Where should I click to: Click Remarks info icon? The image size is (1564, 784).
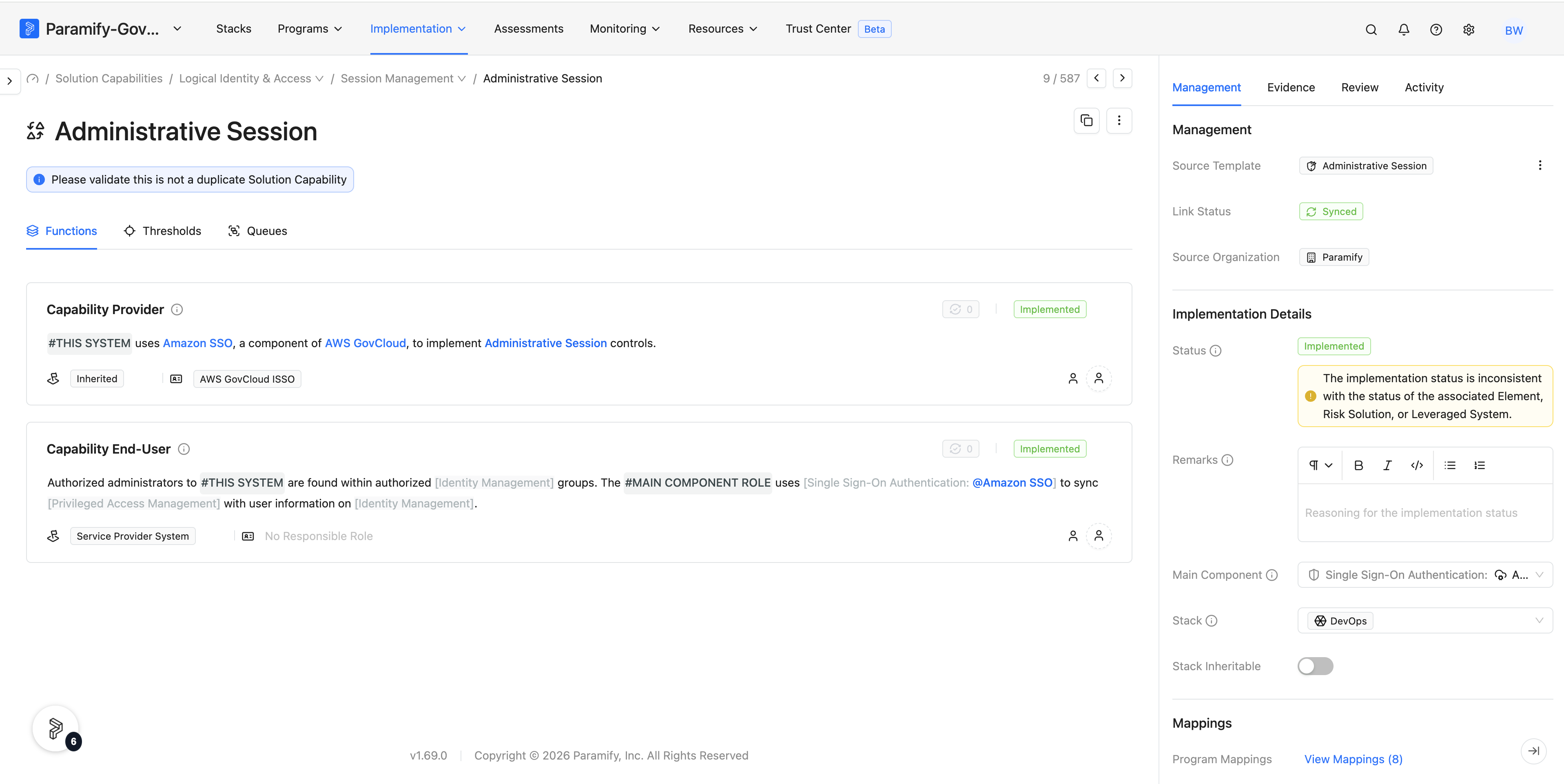tap(1227, 460)
